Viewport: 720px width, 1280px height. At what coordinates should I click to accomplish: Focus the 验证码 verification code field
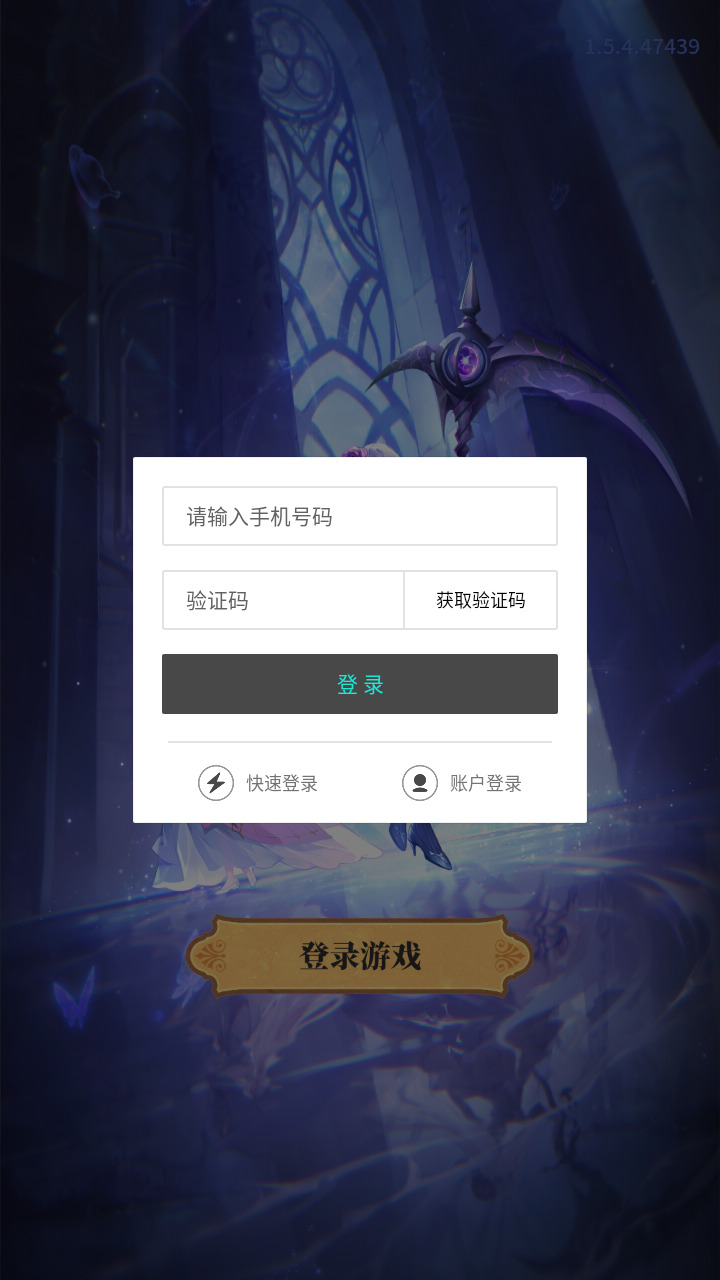click(x=283, y=600)
